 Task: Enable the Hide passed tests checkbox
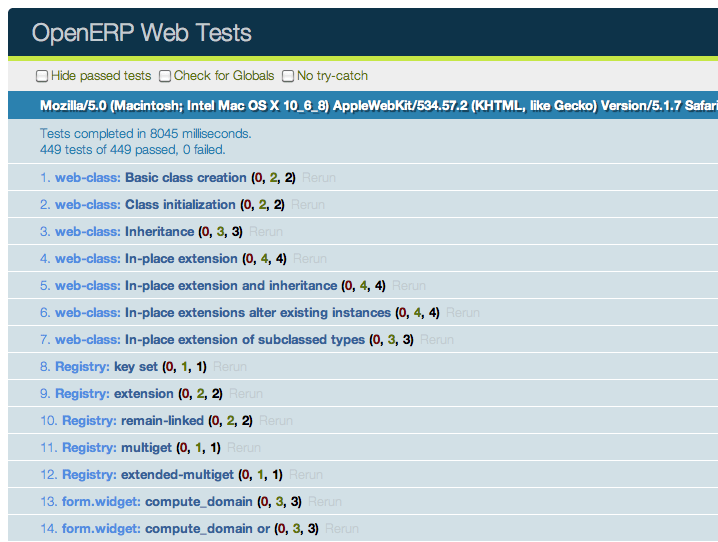tap(42, 76)
